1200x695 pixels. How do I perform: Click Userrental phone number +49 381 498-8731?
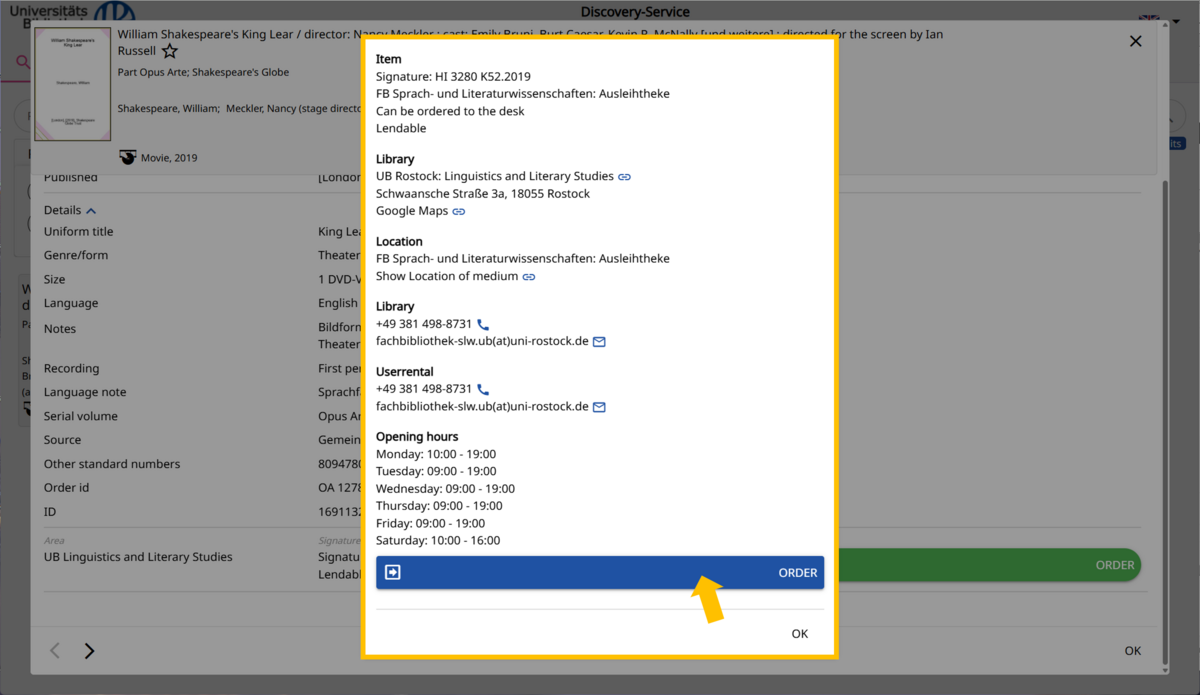coord(424,389)
